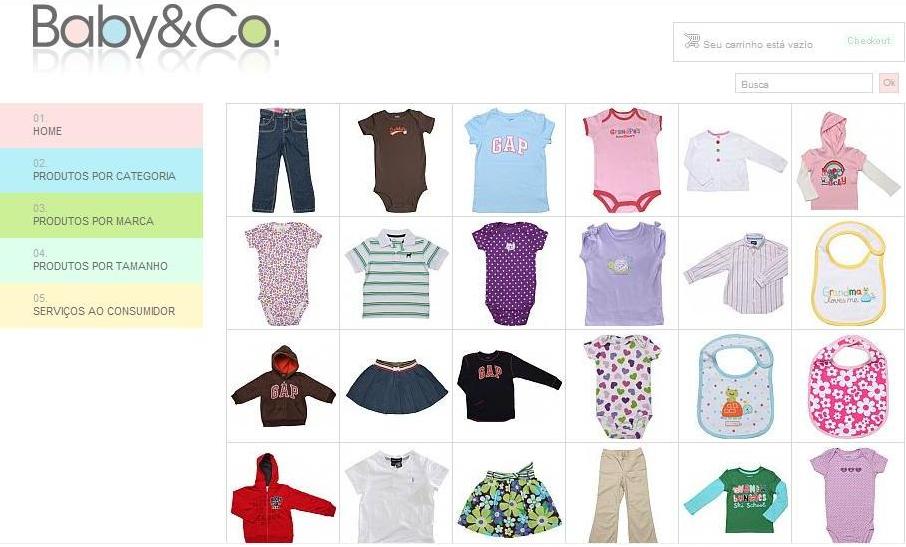Open Produtos por Categoria menu

click(101, 170)
